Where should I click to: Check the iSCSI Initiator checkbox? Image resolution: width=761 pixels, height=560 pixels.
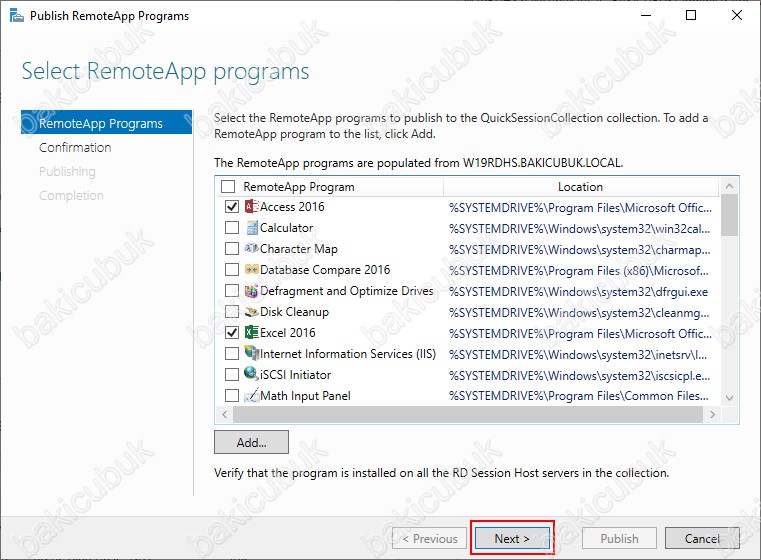pos(232,375)
